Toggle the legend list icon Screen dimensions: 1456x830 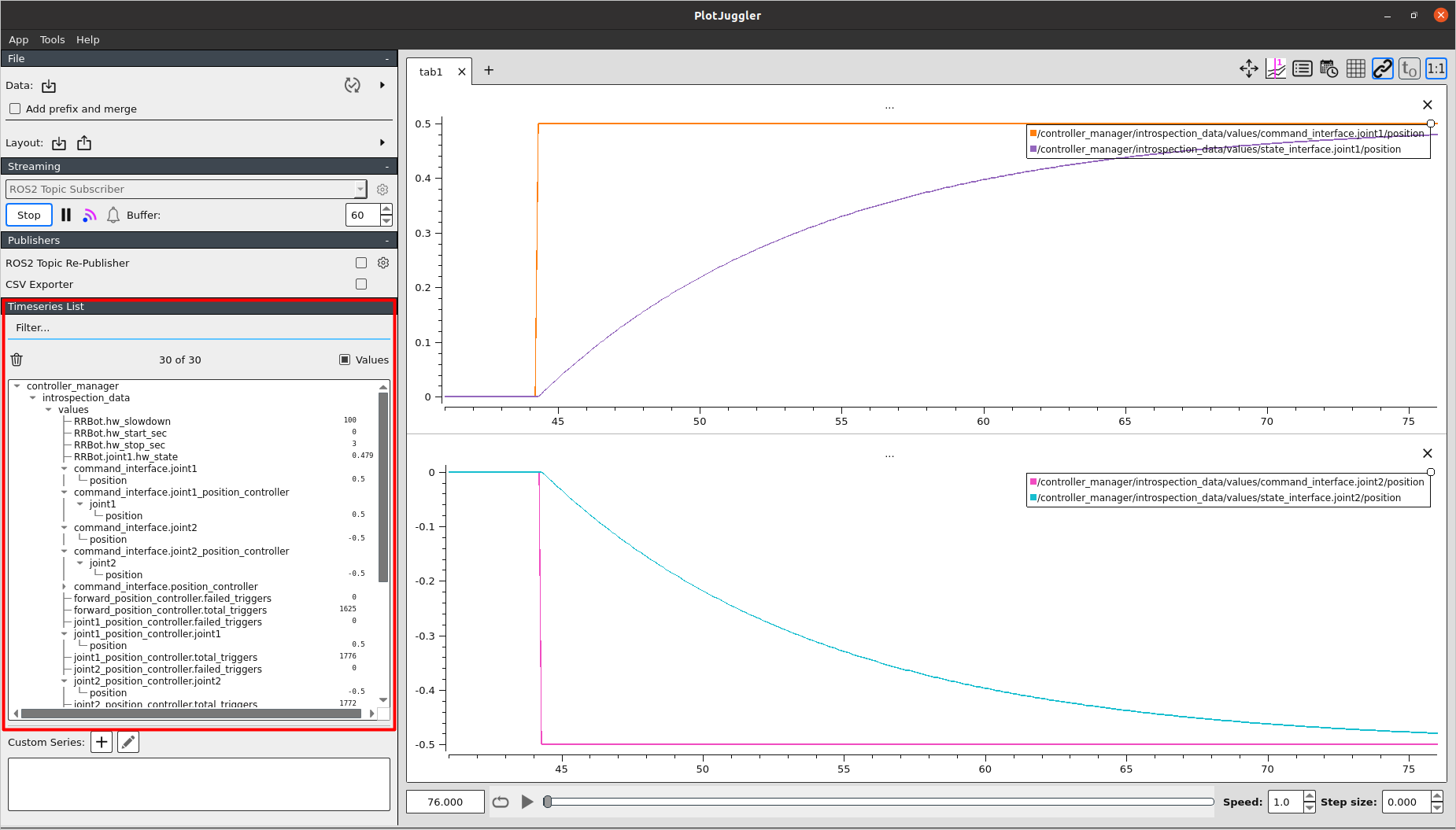(x=1302, y=68)
